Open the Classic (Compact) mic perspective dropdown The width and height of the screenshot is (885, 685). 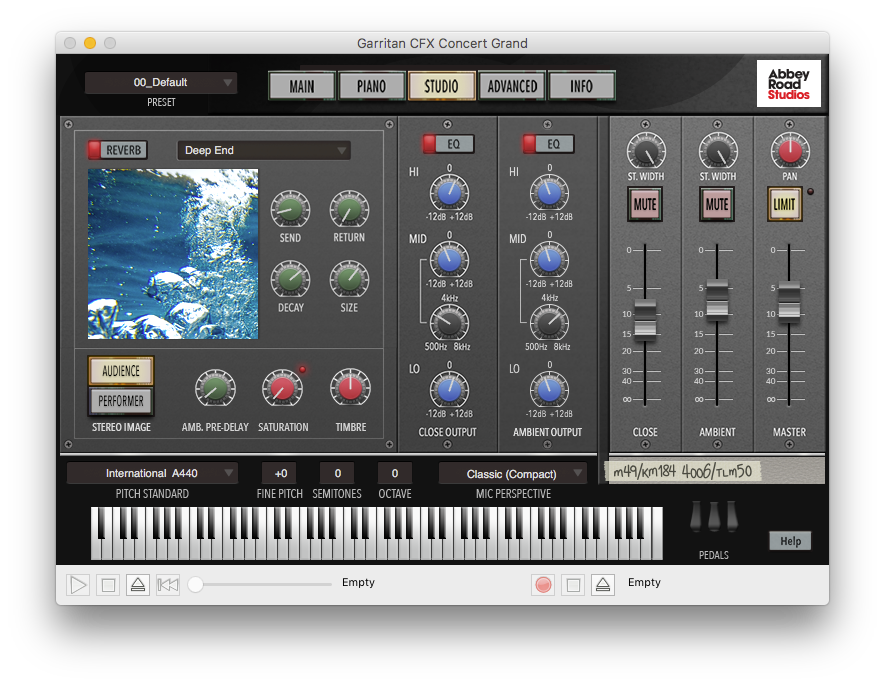[x=512, y=473]
